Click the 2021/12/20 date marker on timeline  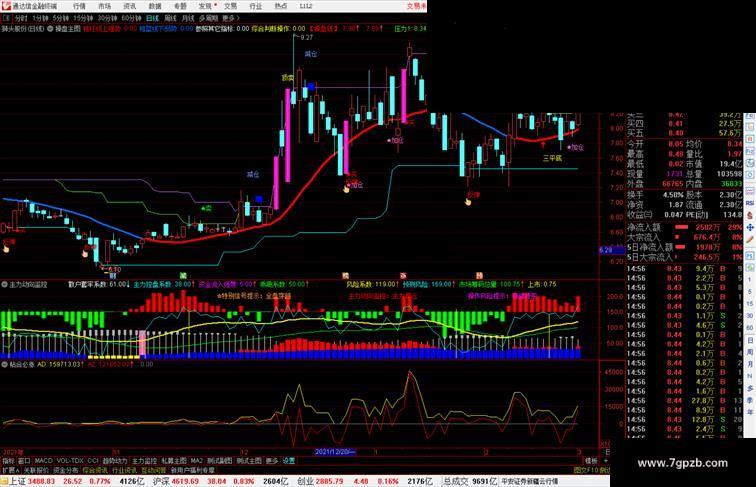click(335, 452)
